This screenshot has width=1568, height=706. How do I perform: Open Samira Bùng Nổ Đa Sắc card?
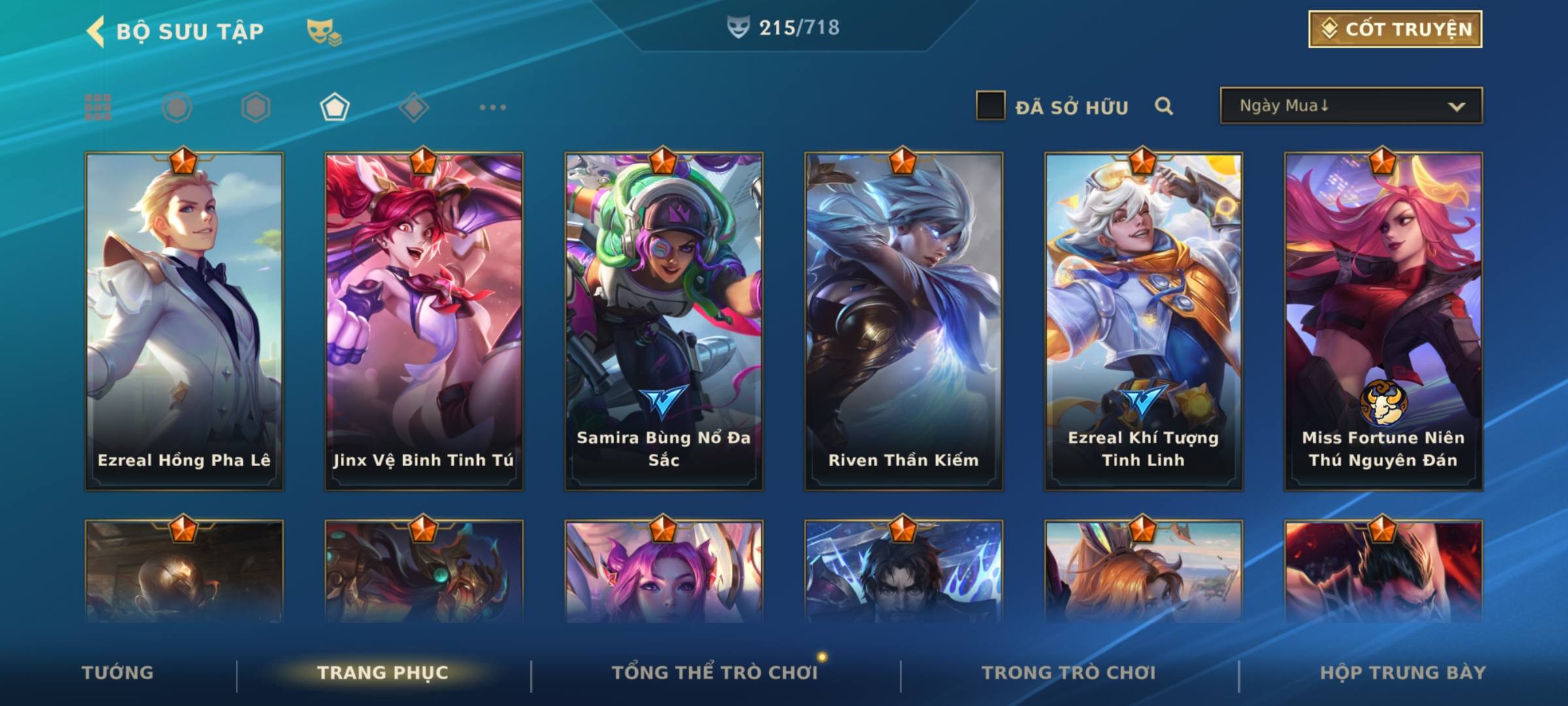pyautogui.click(x=664, y=320)
